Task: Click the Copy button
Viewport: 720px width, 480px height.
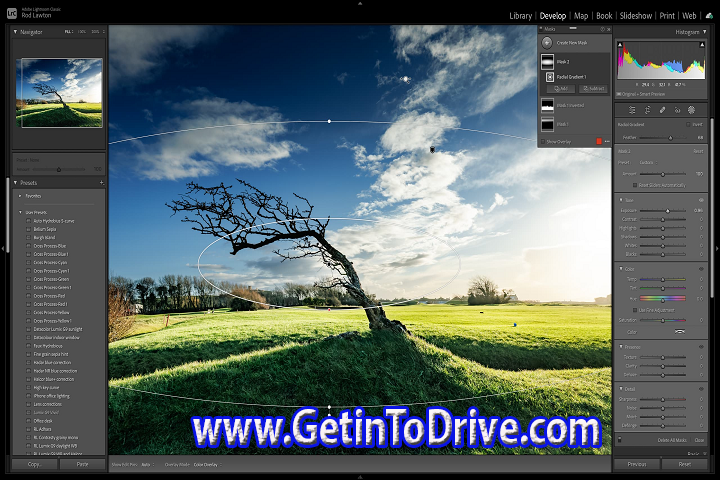Action: click(x=35, y=464)
